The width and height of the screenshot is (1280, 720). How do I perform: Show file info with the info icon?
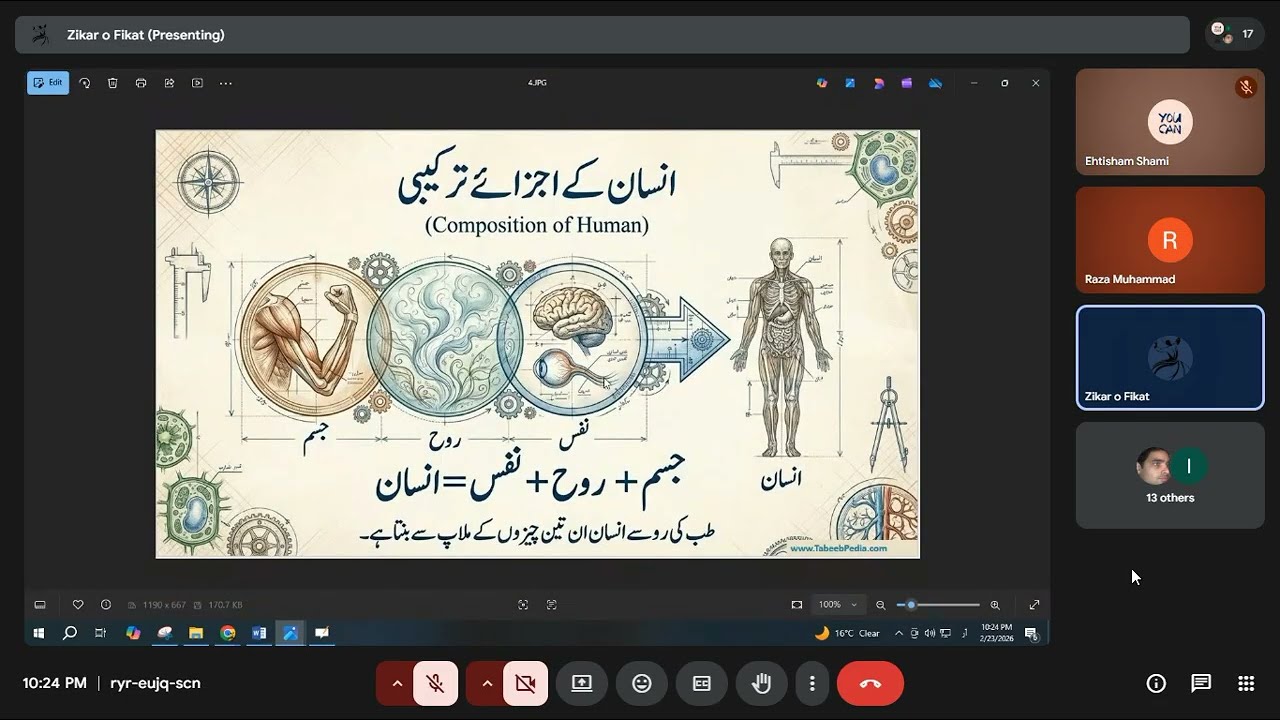point(106,605)
